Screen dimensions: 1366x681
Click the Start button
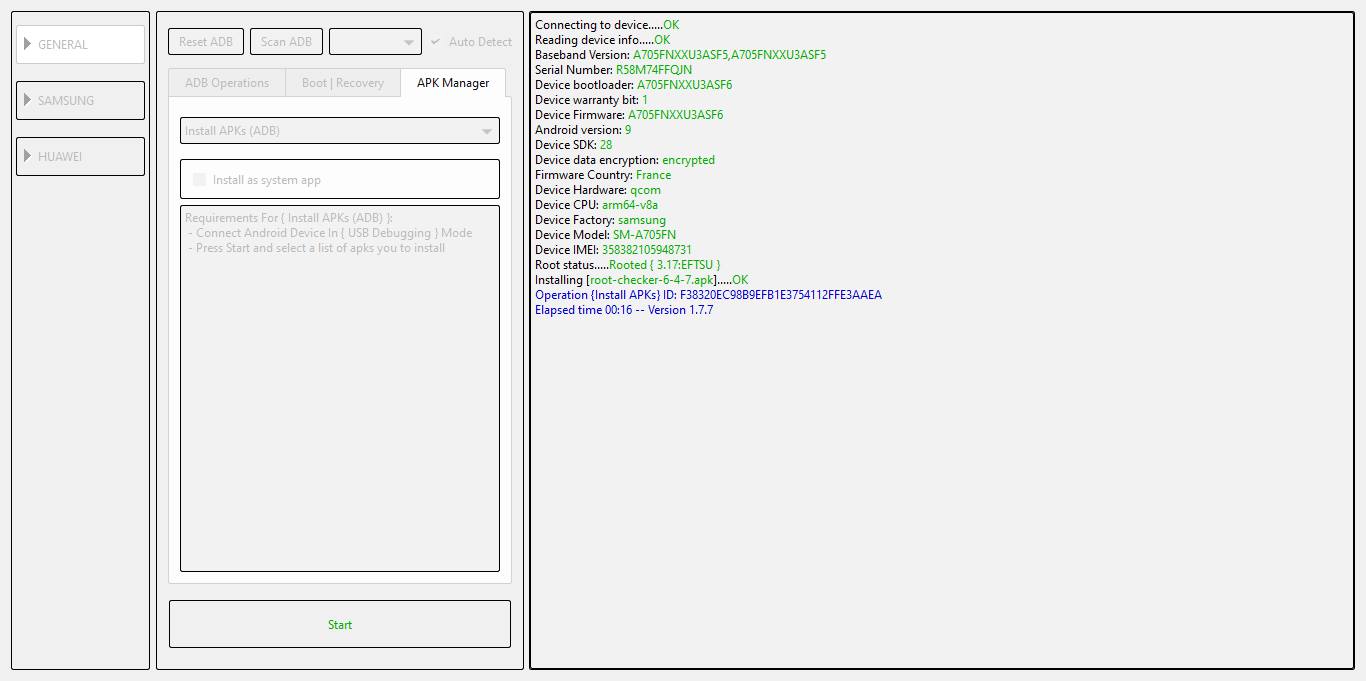tap(340, 624)
